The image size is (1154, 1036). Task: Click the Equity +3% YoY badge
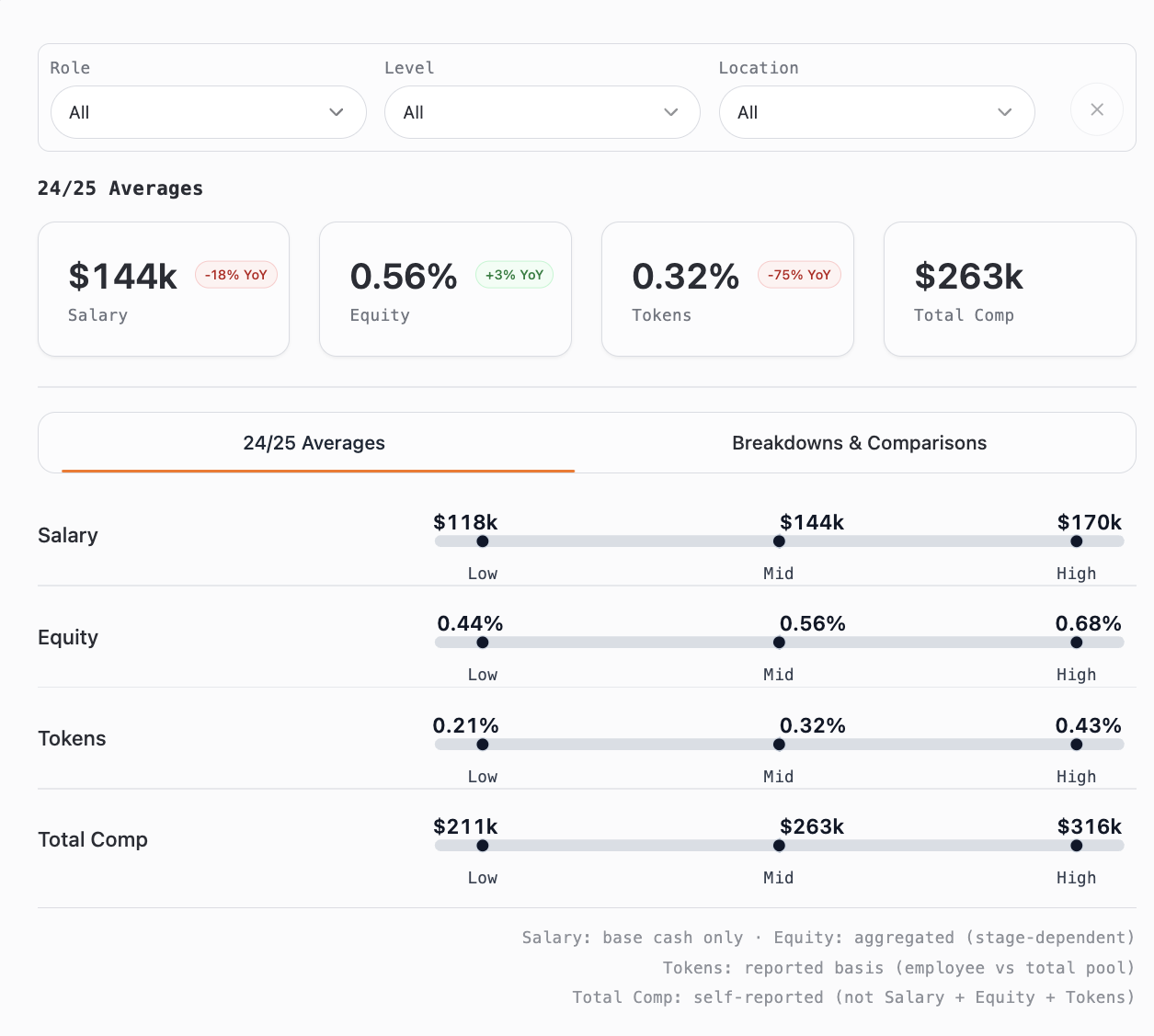[514, 275]
